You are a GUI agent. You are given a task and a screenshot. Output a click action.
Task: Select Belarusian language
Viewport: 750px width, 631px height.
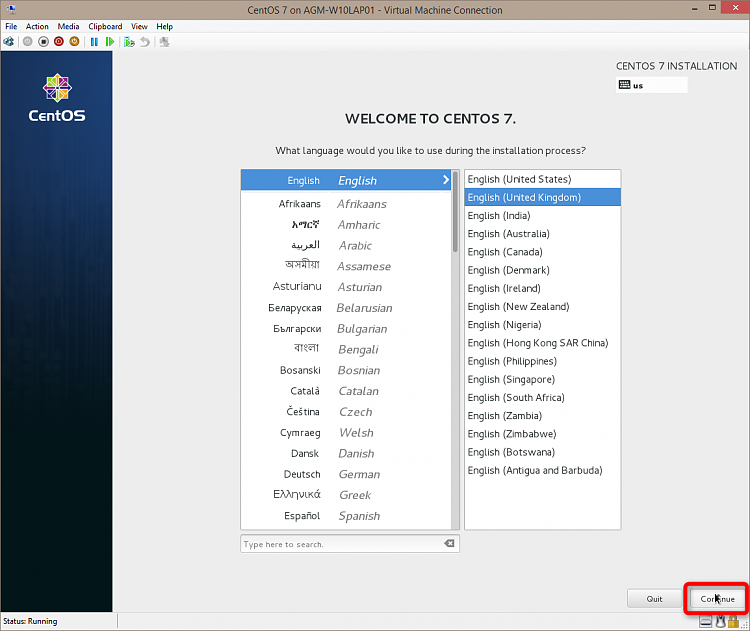coord(346,308)
